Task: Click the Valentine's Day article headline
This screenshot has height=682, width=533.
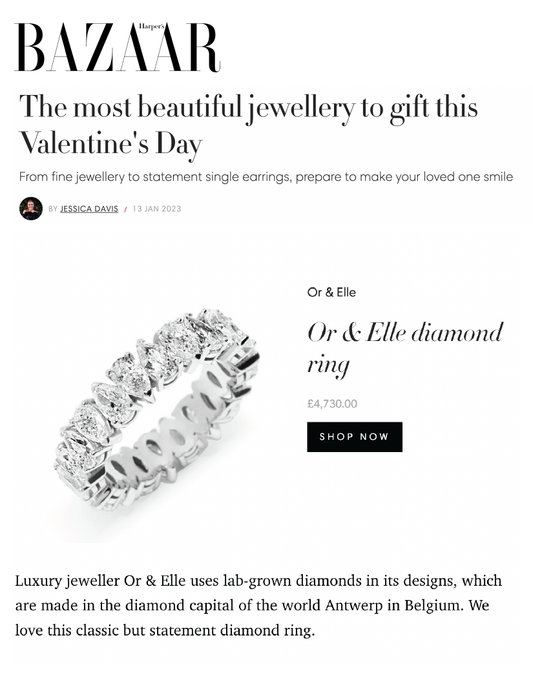Action: pyautogui.click(x=248, y=125)
